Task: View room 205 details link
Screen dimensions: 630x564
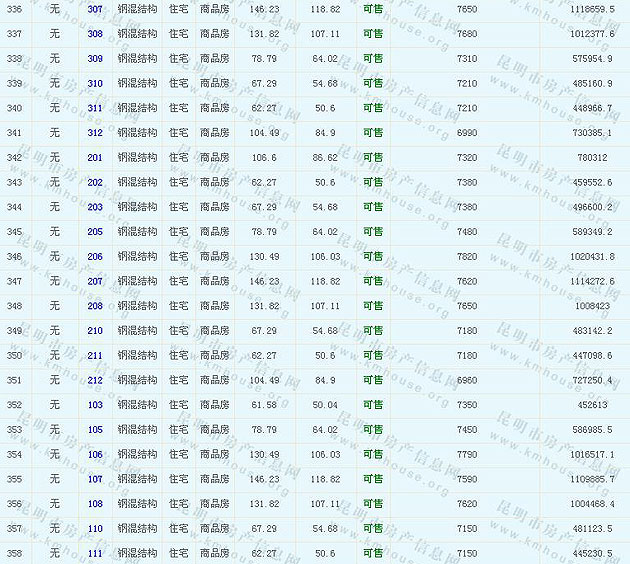Action: [x=95, y=232]
